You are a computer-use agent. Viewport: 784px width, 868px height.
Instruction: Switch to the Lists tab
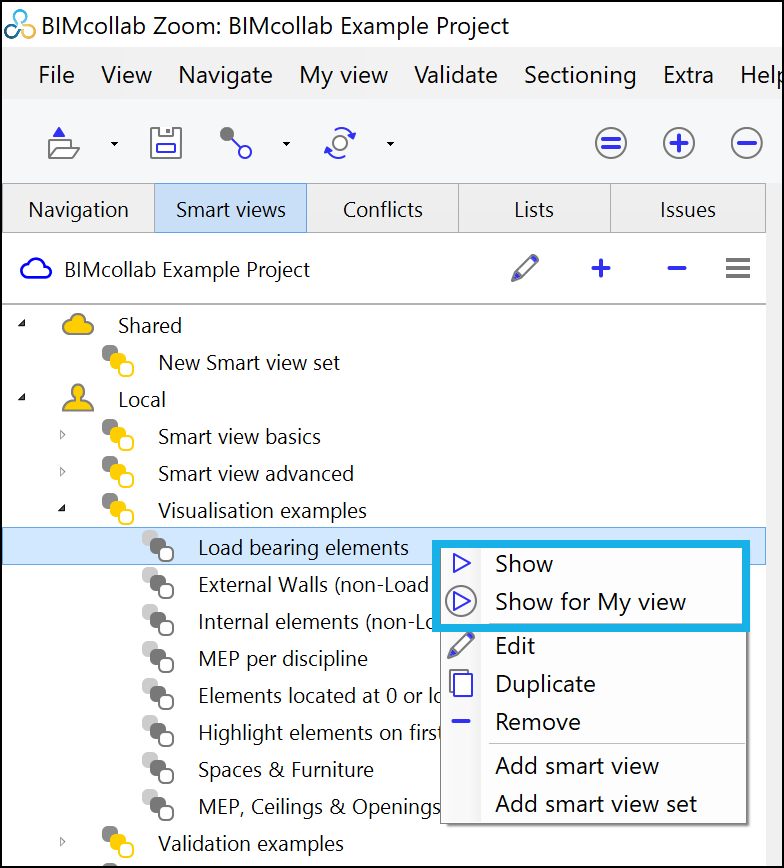[x=534, y=209]
